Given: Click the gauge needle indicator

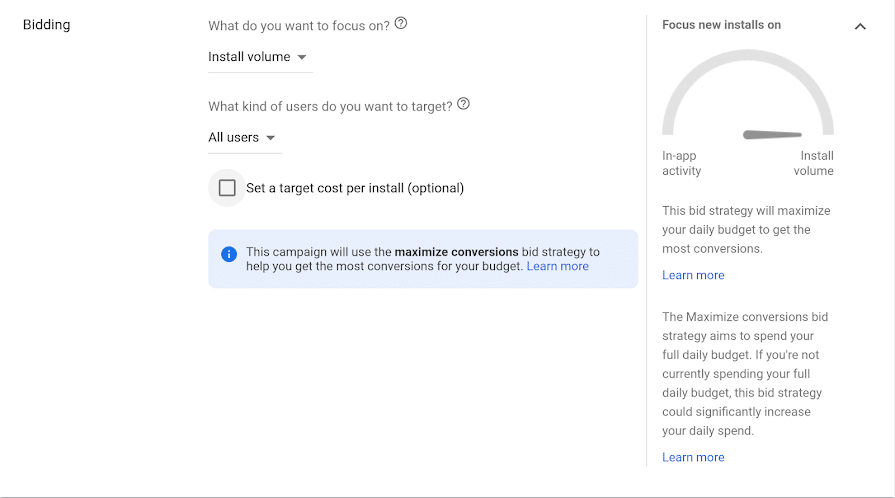Looking at the screenshot, I should (773, 134).
